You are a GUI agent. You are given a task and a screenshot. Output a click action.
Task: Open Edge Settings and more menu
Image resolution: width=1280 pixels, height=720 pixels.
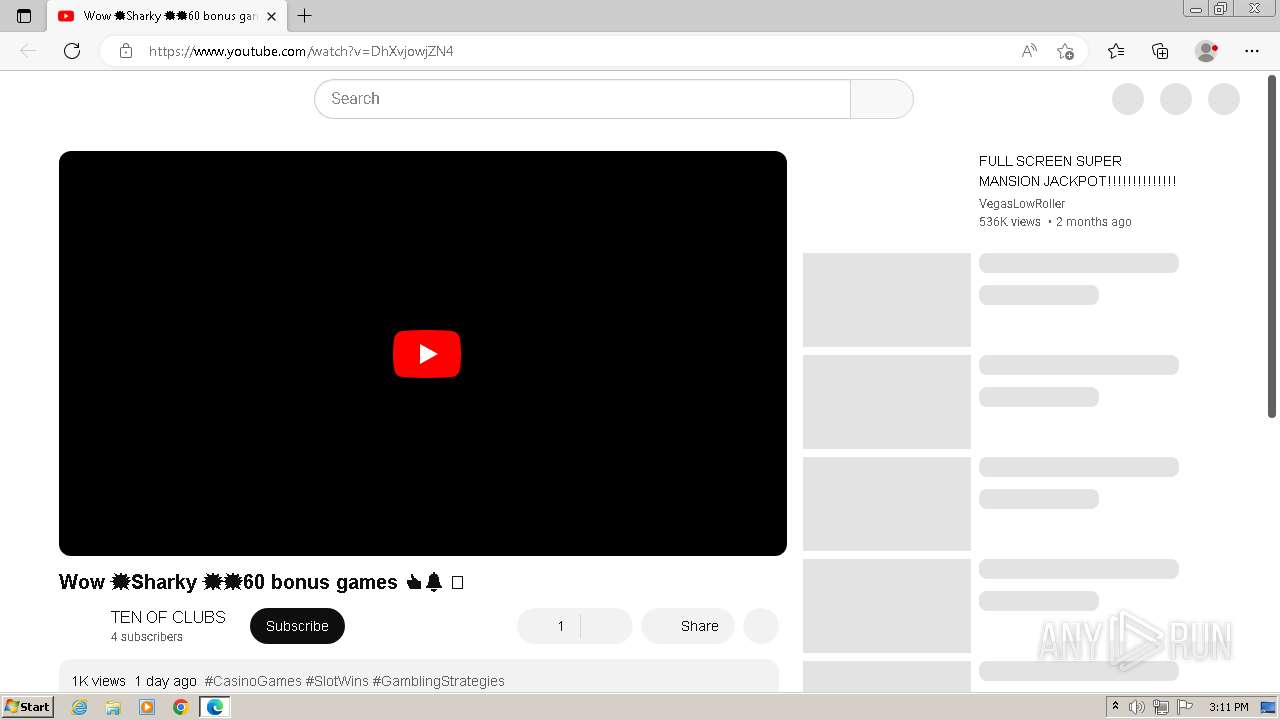coord(1252,51)
